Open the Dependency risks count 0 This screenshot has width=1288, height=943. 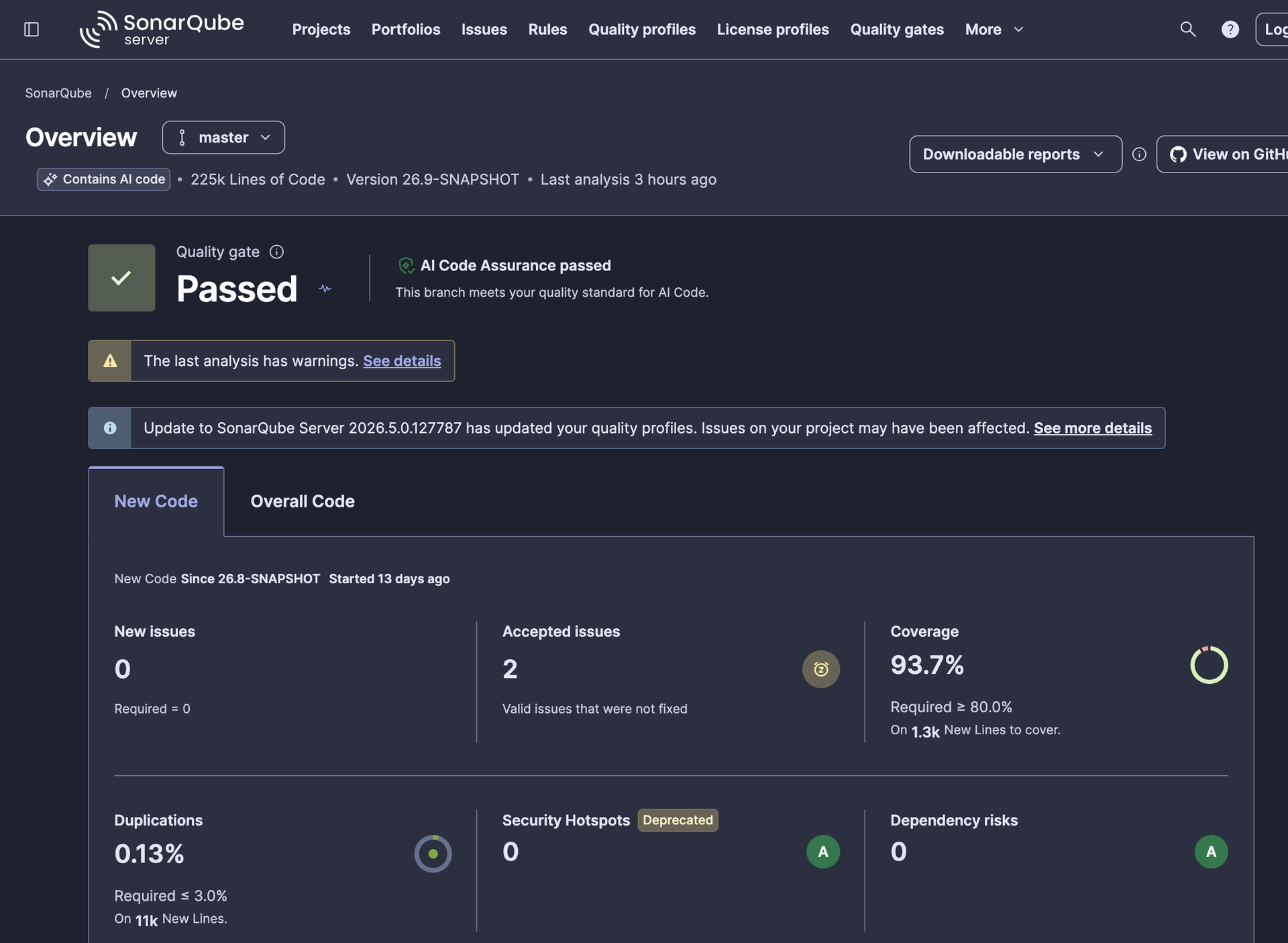pyautogui.click(x=899, y=852)
